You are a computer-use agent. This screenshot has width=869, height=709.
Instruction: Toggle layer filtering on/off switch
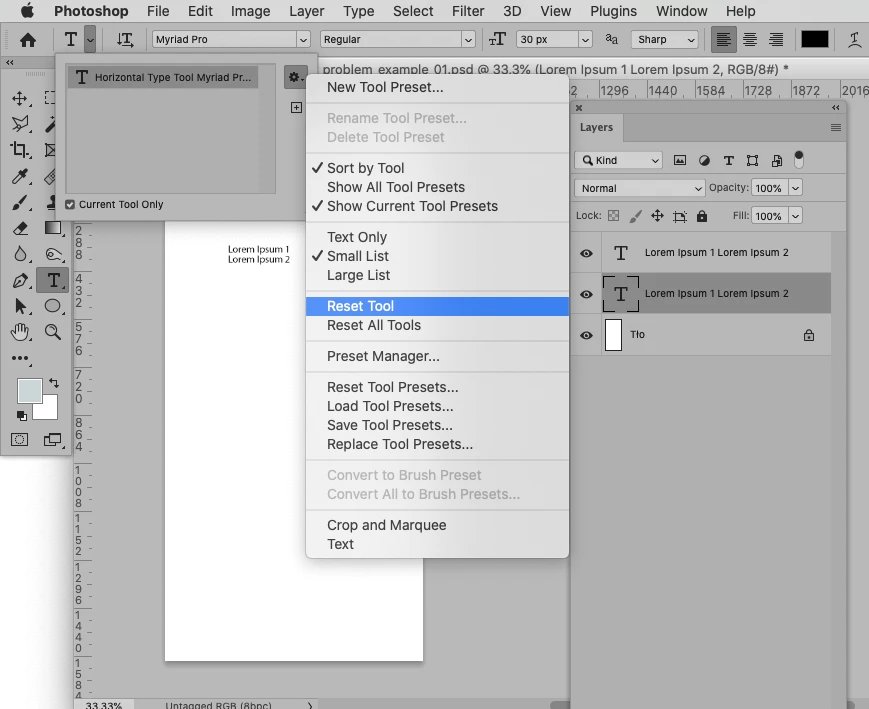tap(799, 160)
